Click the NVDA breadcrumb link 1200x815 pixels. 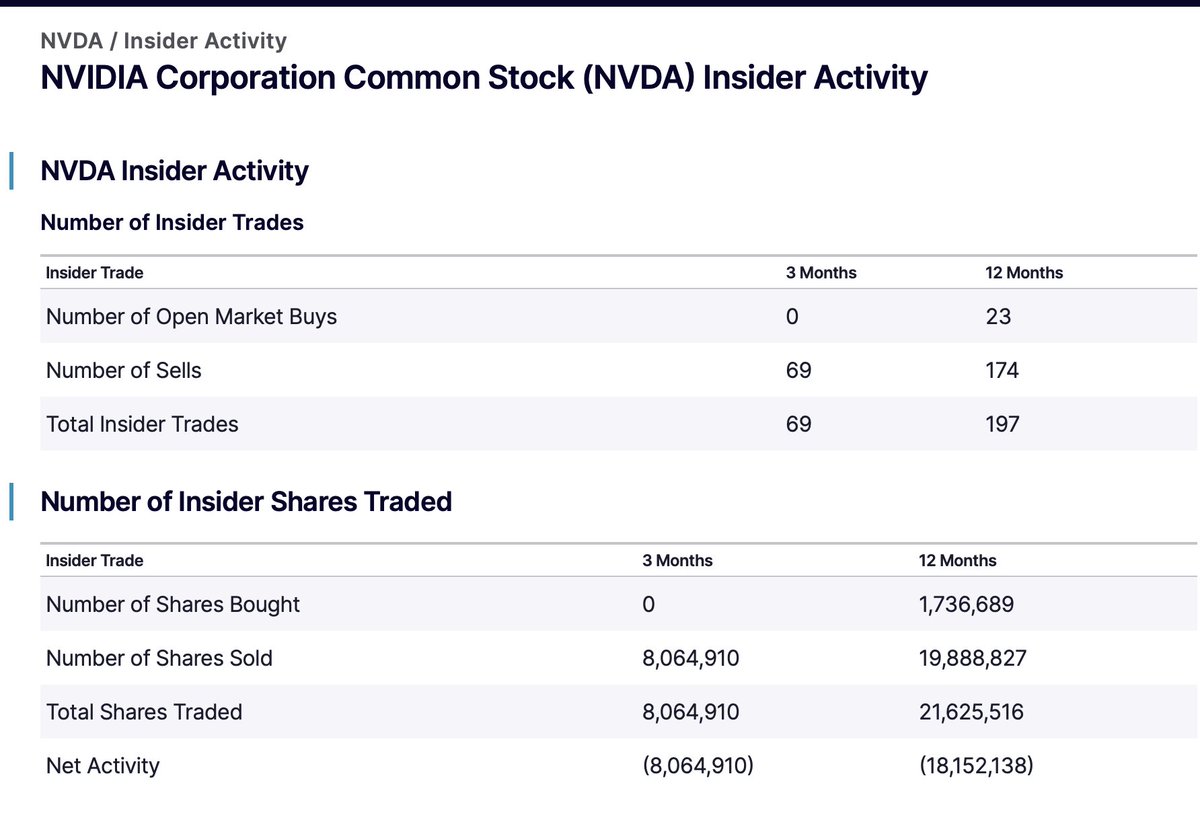coord(73,41)
